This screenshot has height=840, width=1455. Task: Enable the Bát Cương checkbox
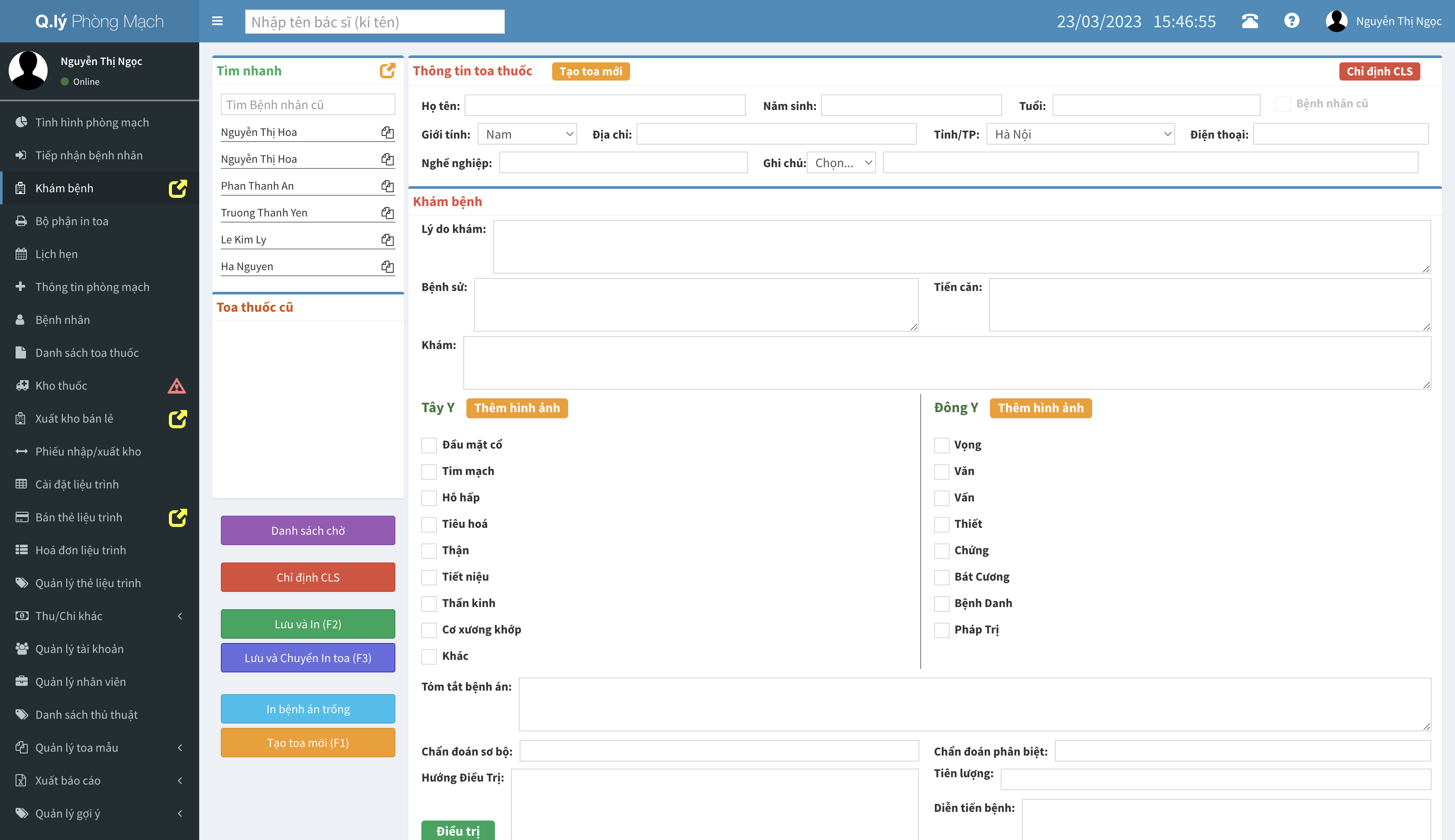pyautogui.click(x=941, y=577)
